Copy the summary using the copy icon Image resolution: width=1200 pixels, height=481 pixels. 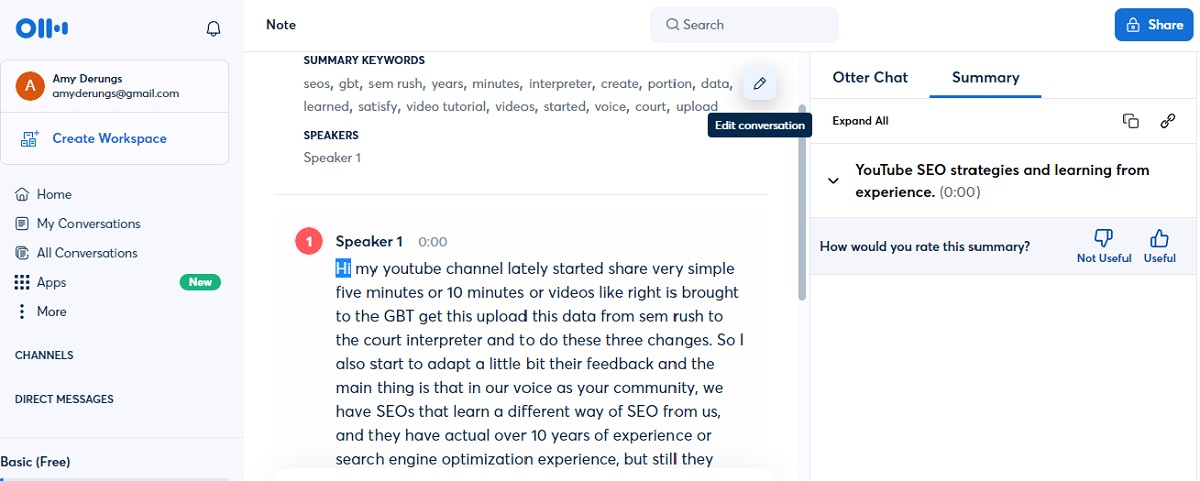point(1131,121)
